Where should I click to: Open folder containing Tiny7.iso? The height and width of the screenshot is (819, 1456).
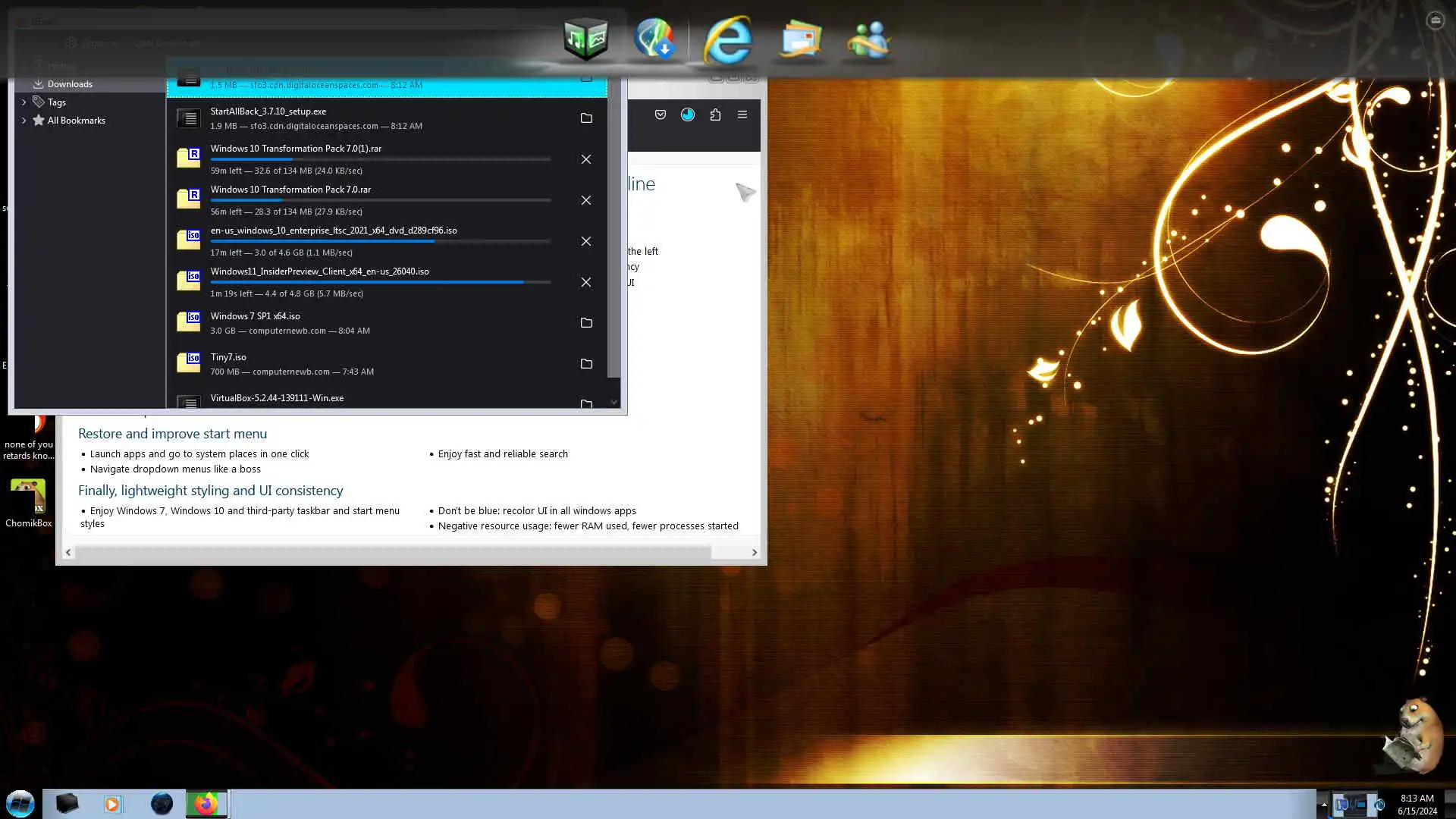tap(585, 364)
